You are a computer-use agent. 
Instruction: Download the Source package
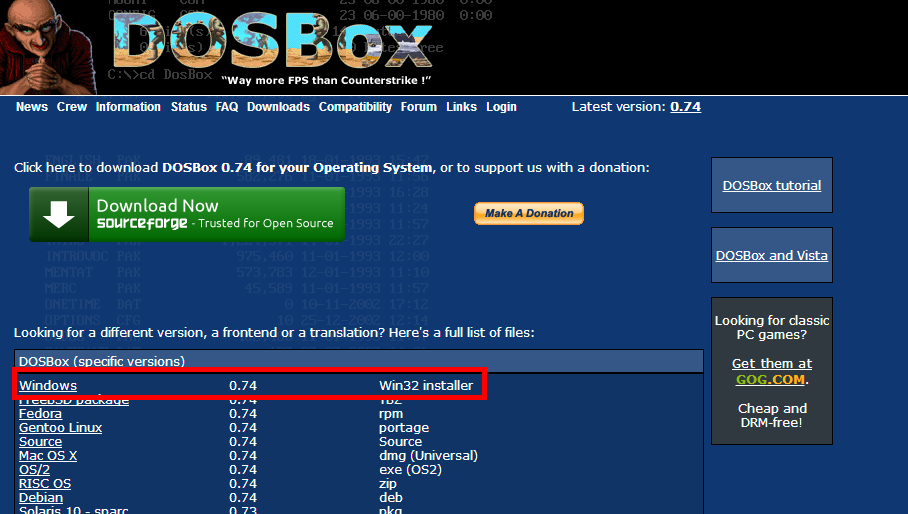41,442
